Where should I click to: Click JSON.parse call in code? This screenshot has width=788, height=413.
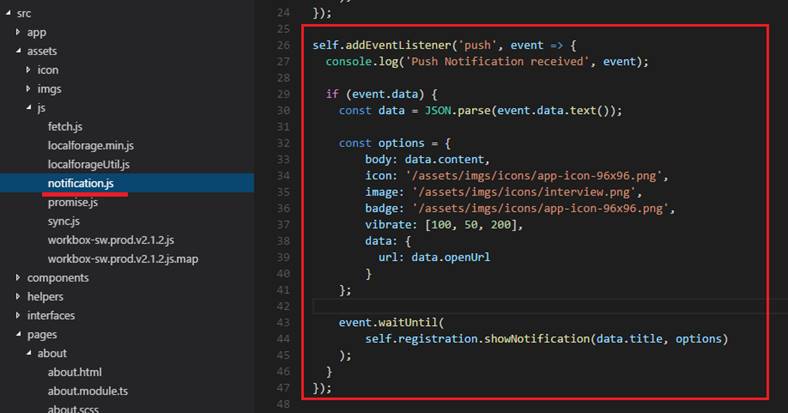(x=457, y=111)
